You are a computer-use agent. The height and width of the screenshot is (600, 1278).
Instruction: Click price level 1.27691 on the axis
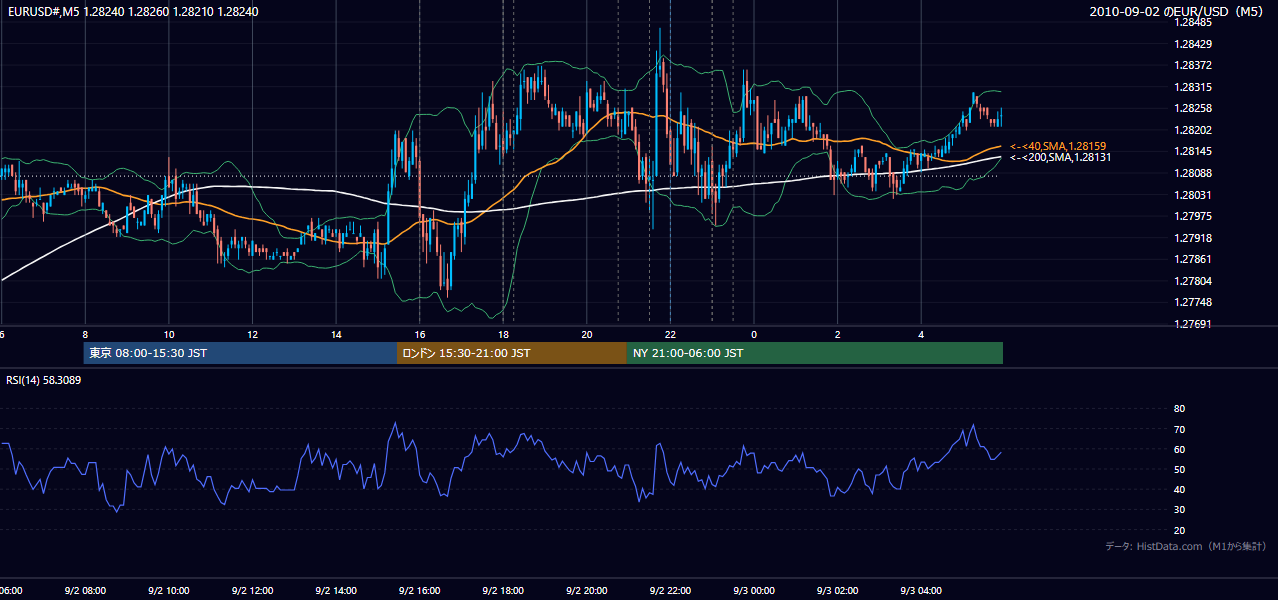pos(1192,324)
